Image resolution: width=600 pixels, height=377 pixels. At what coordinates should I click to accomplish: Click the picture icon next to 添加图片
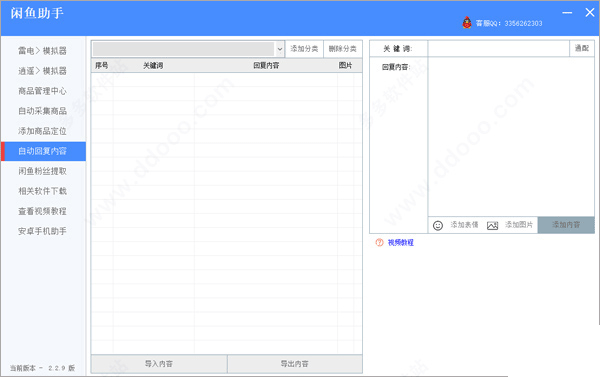pos(492,225)
